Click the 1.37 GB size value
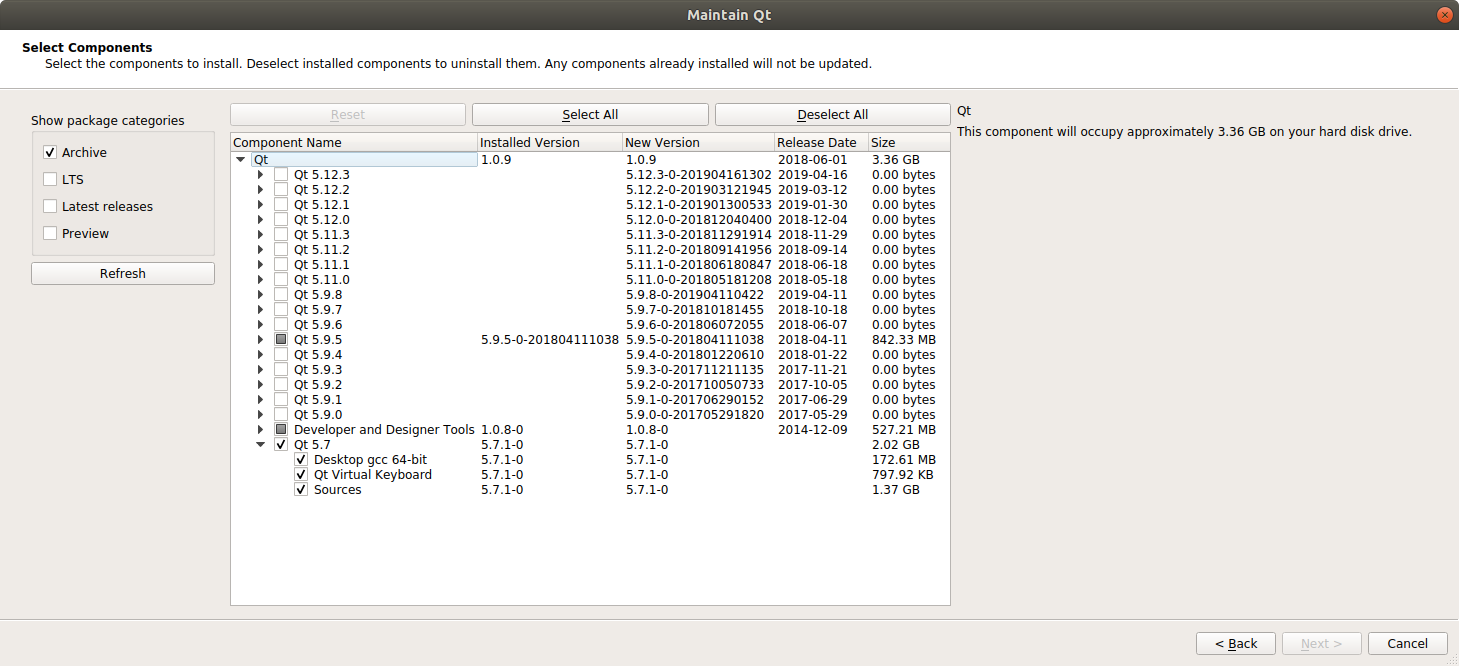Screen dimensions: 1459x666 pyautogui.click(x=896, y=490)
